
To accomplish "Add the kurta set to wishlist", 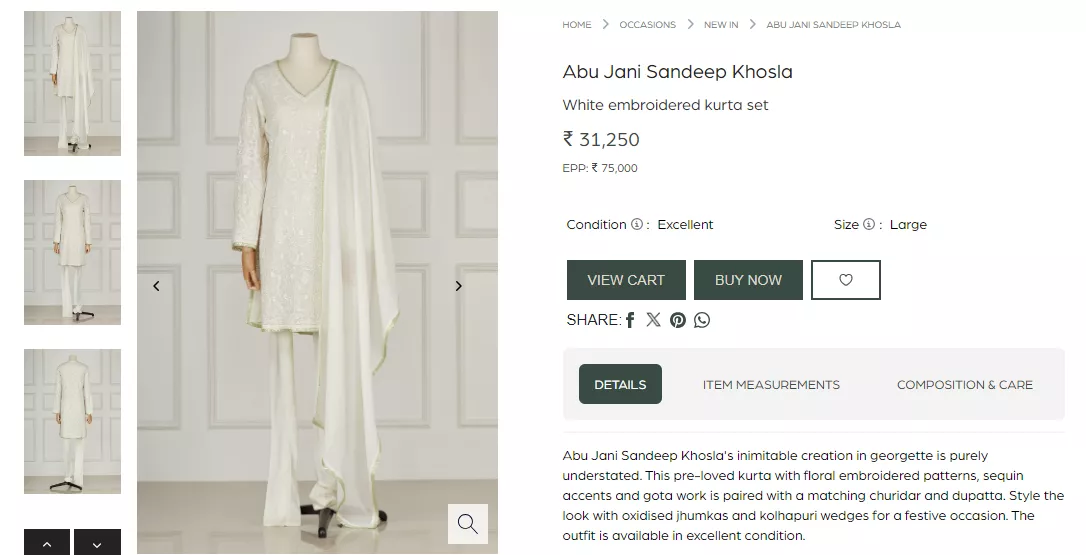I will click(845, 280).
